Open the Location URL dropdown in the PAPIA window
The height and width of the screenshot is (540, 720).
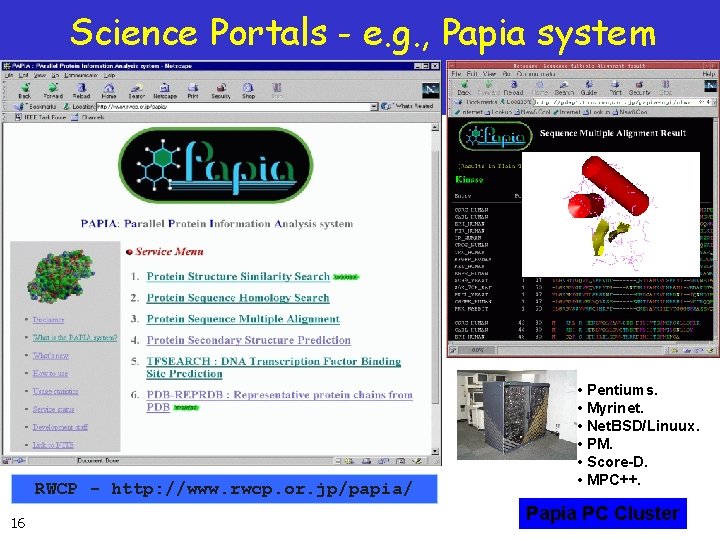pos(374,107)
